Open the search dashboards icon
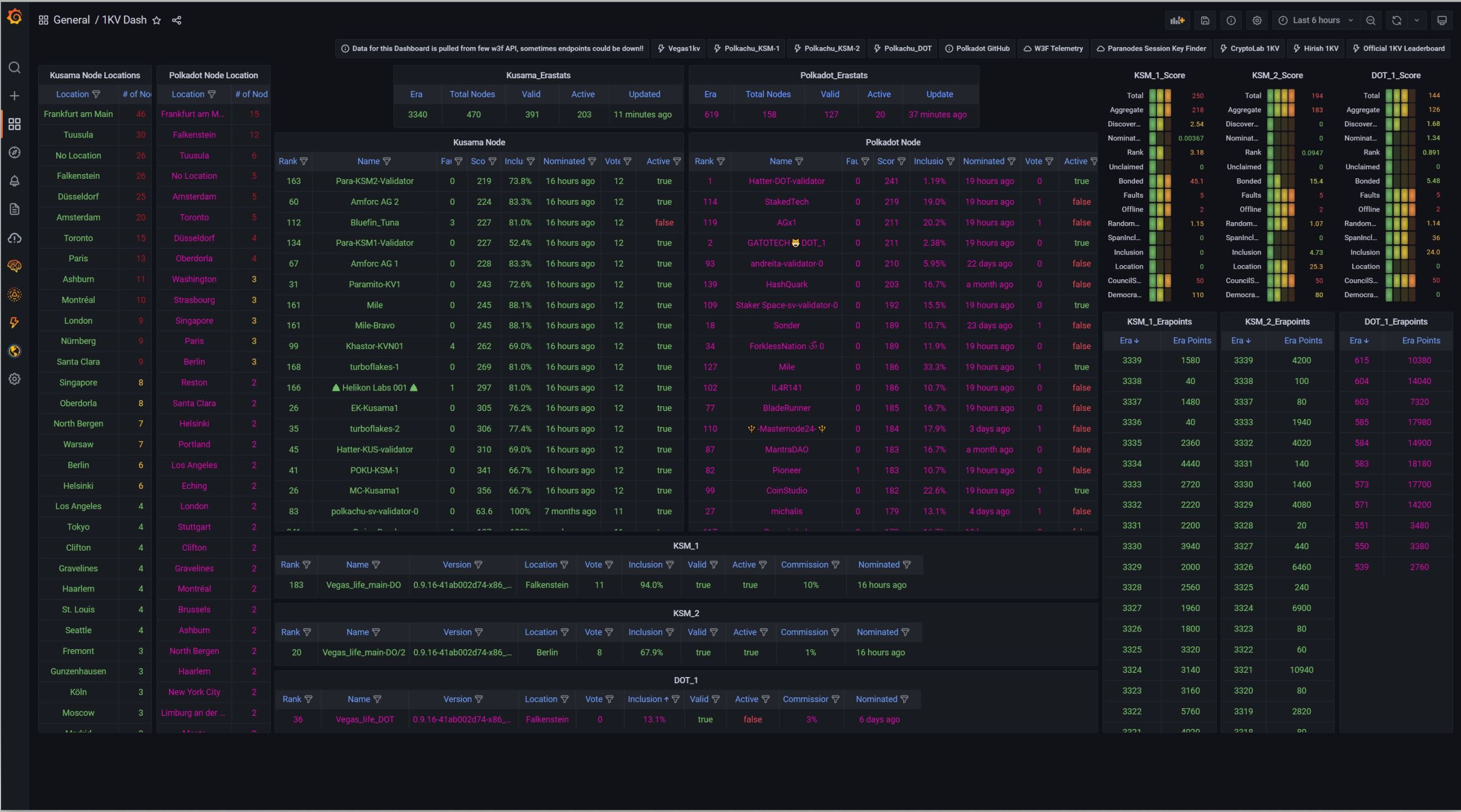This screenshot has height=812, width=1461. point(15,68)
